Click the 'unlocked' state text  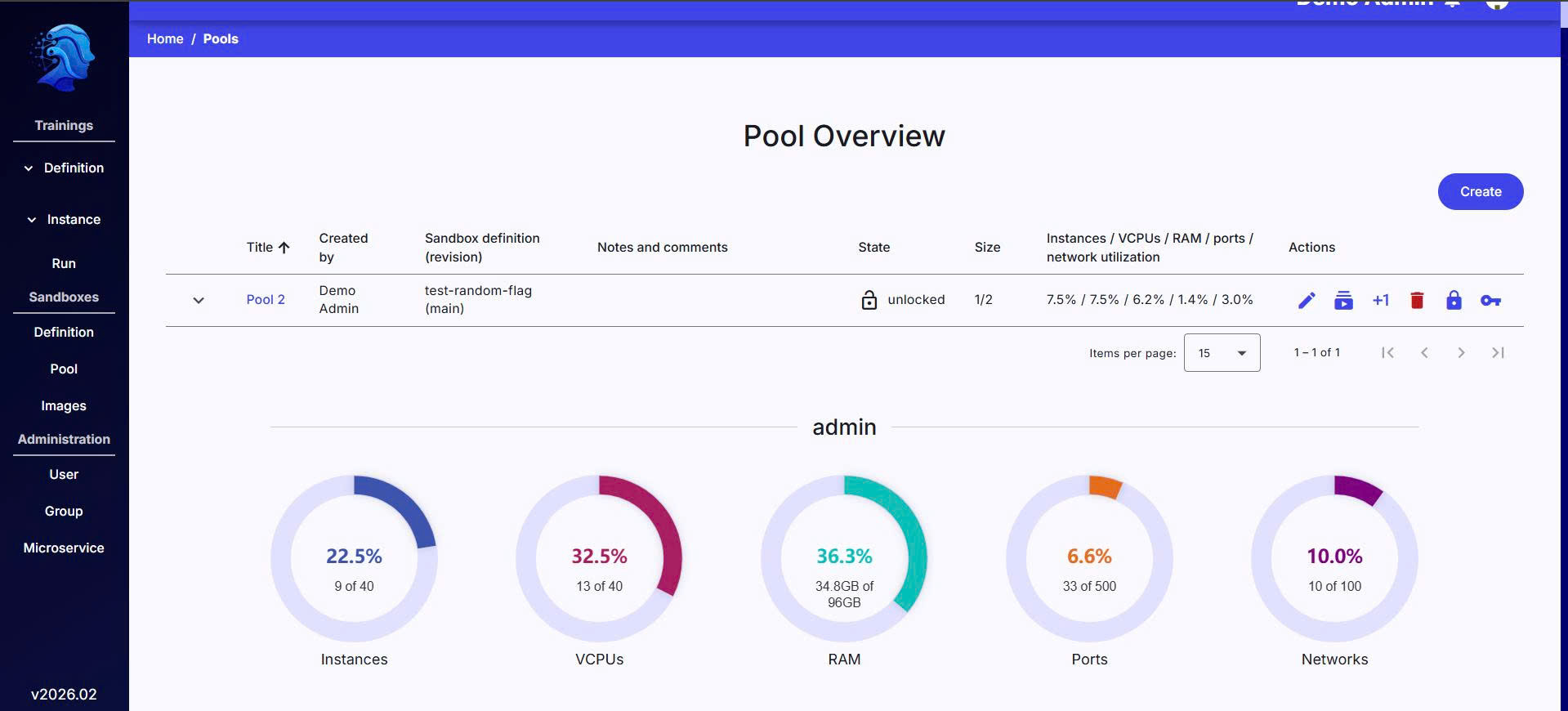(916, 300)
